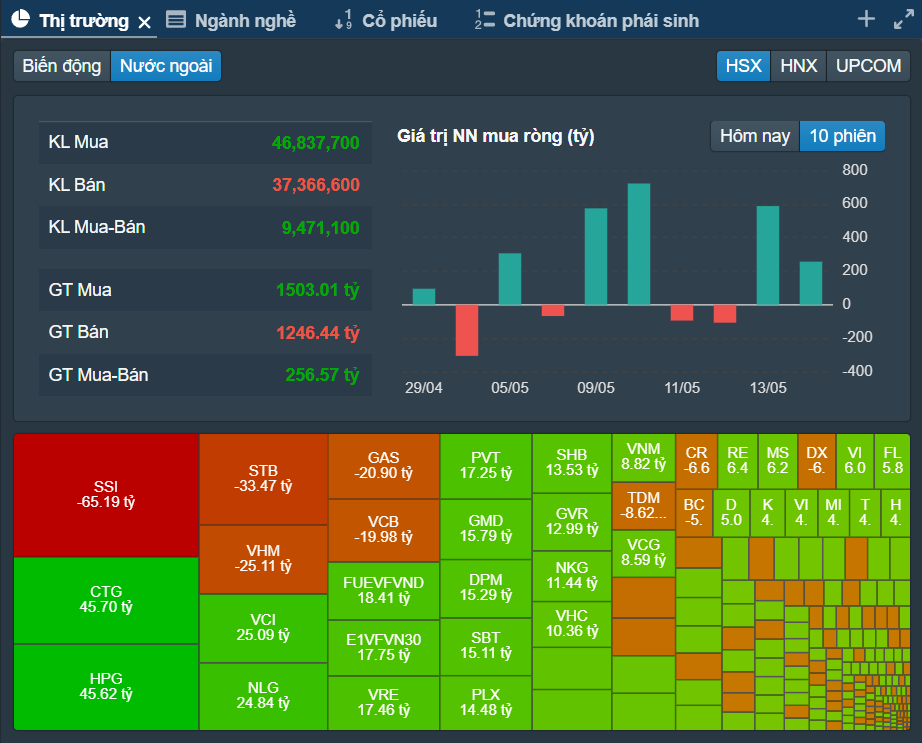Click the list icon beside Ngành nghề
922x743 pixels.
click(x=176, y=20)
